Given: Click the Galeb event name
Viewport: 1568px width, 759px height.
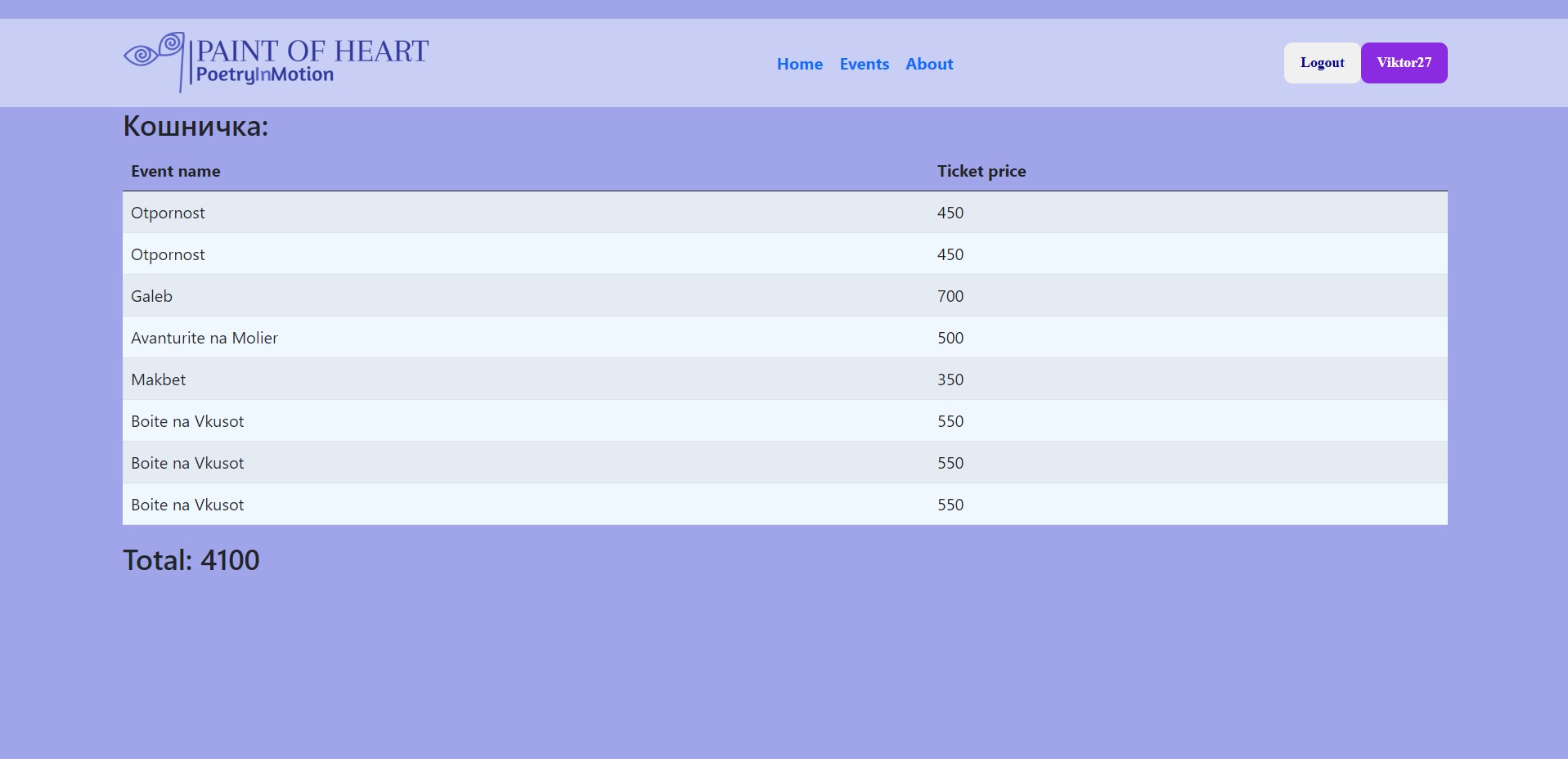Looking at the screenshot, I should click(x=151, y=296).
